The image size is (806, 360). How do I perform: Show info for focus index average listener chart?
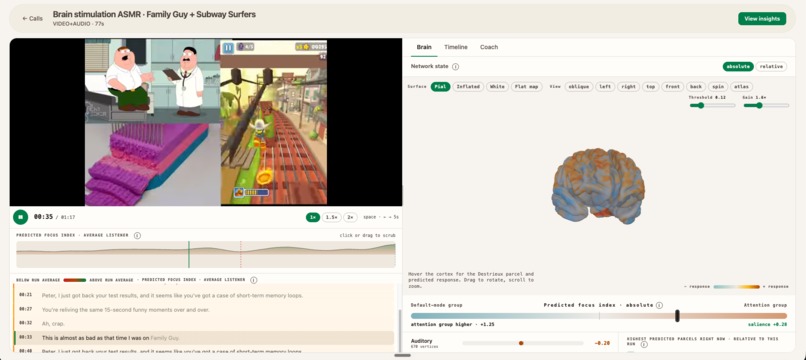pos(137,236)
